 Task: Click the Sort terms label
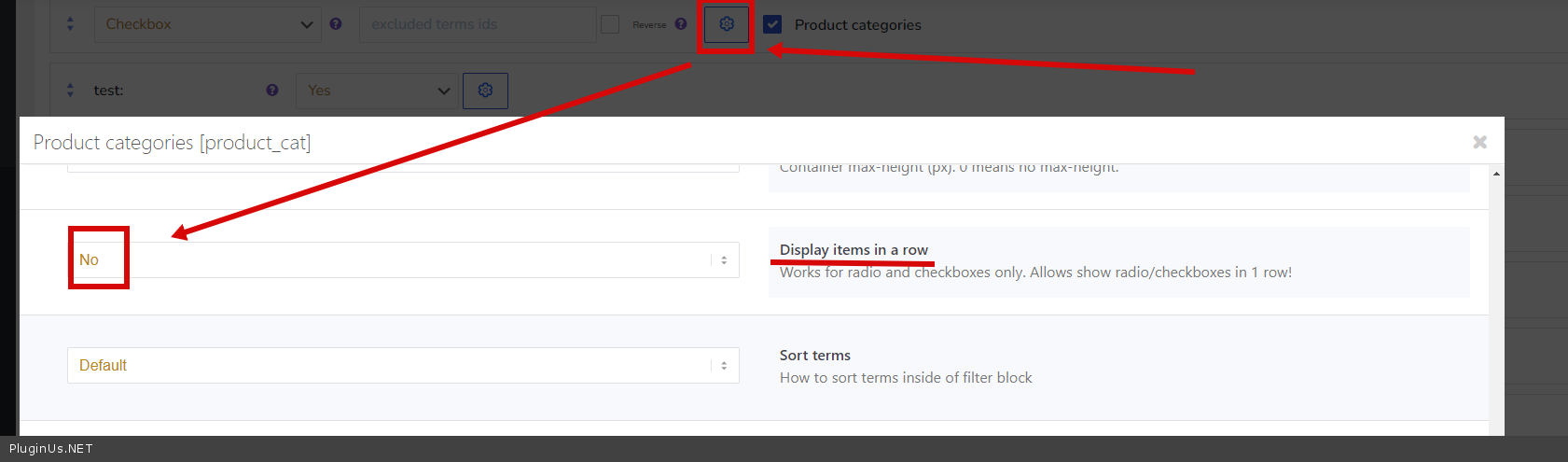[x=815, y=356]
